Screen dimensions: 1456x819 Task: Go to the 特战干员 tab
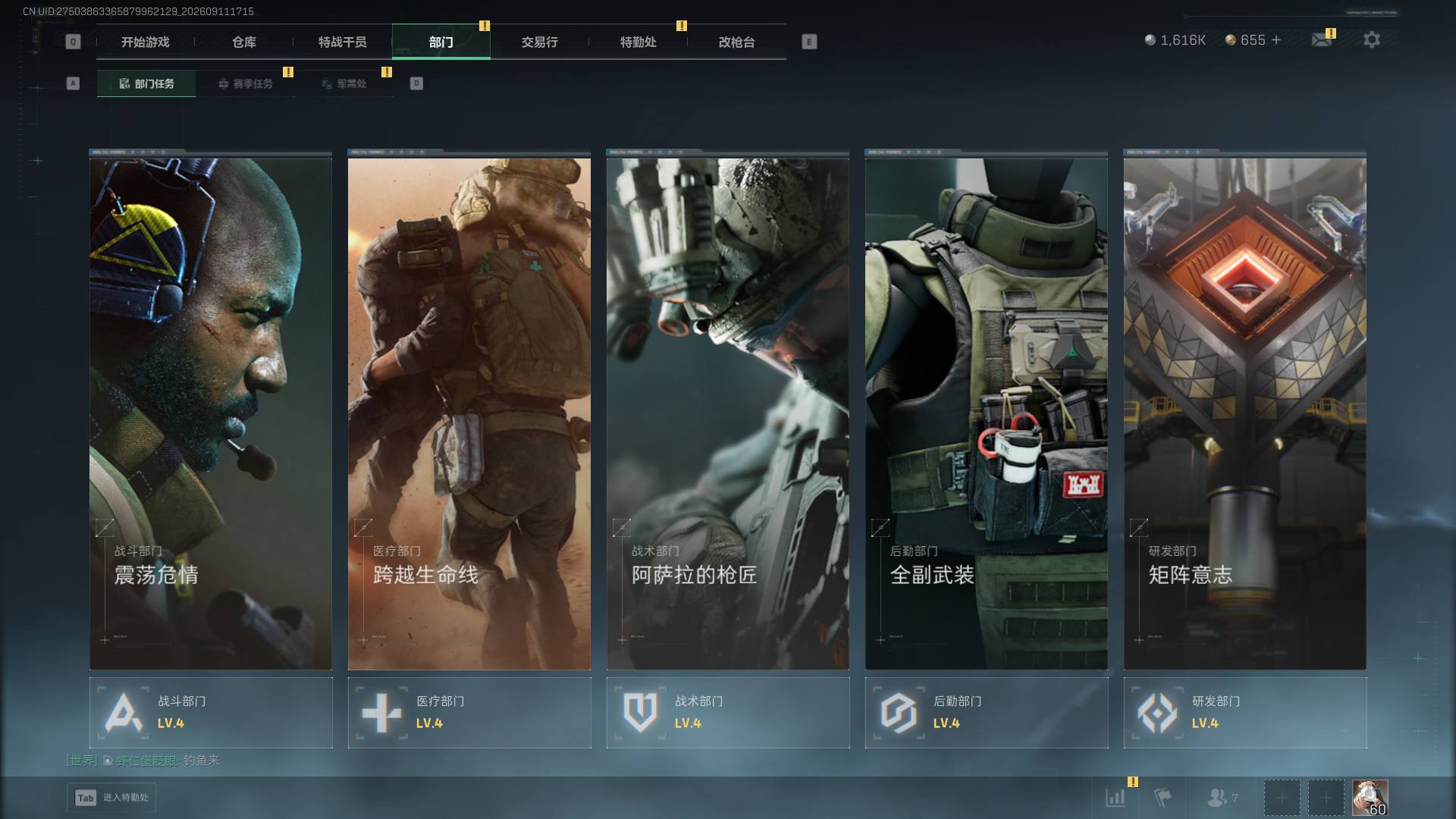[x=343, y=42]
